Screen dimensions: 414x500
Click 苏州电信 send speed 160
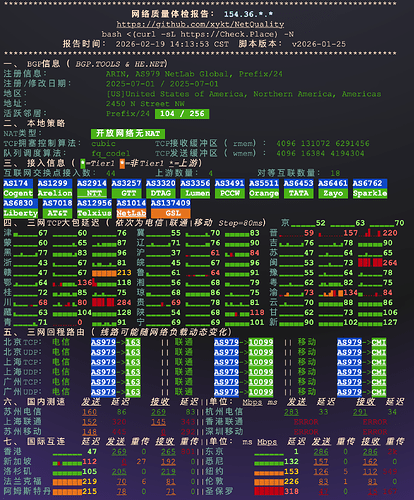90,412
